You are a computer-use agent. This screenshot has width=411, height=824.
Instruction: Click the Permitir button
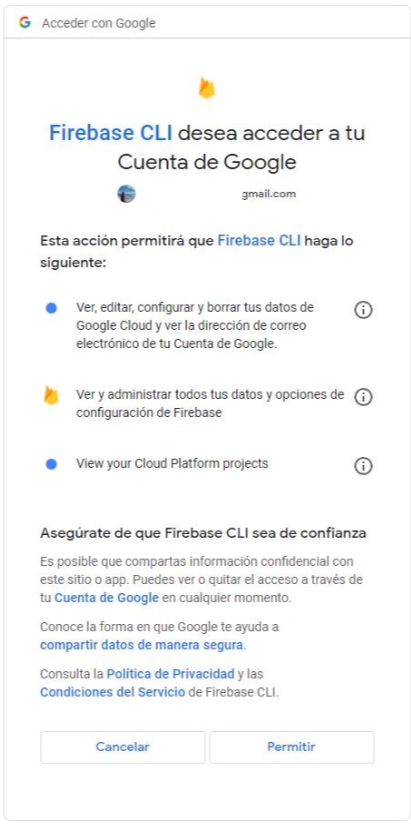[x=291, y=747]
